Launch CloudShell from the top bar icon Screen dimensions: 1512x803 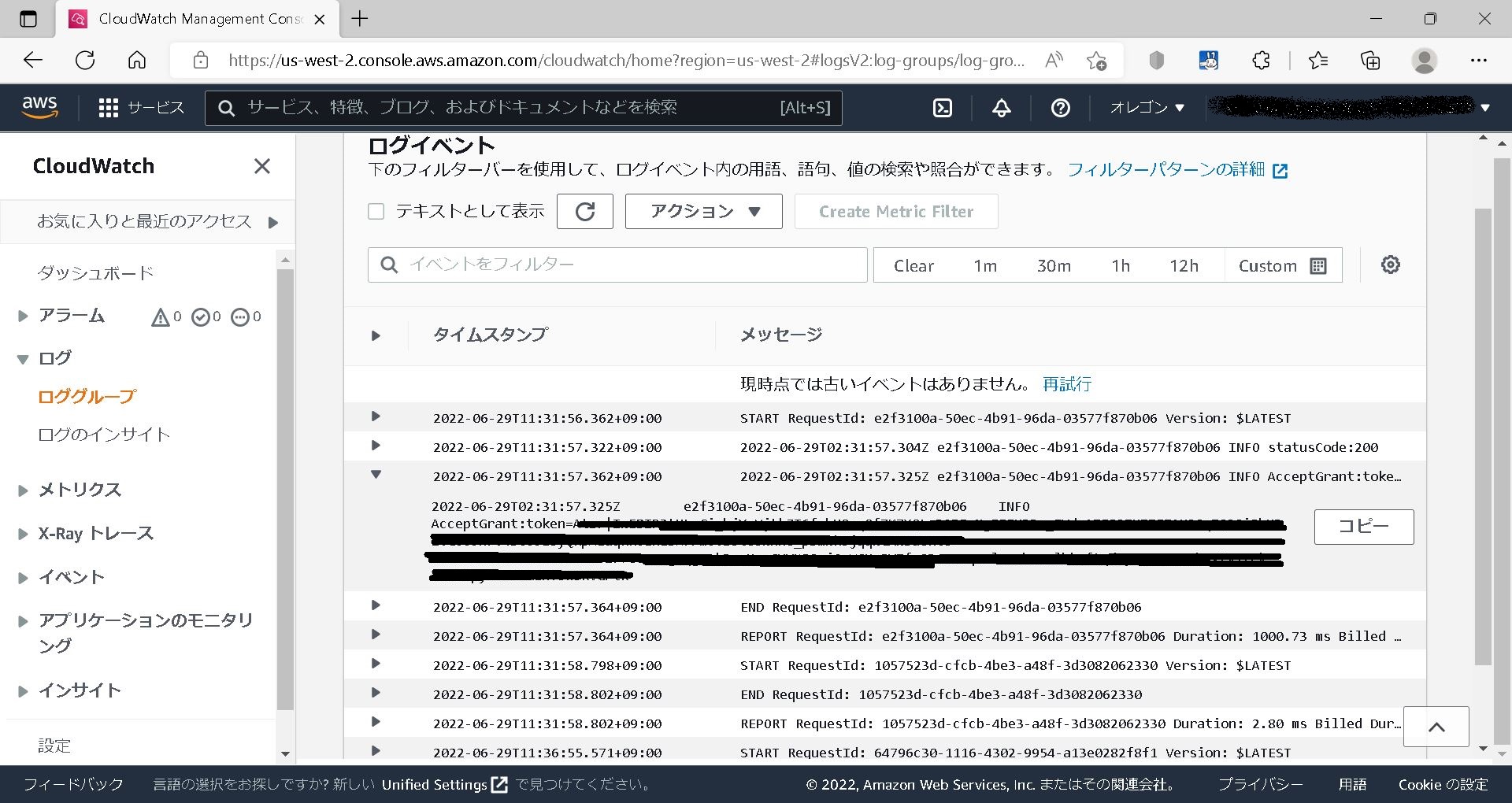[943, 108]
